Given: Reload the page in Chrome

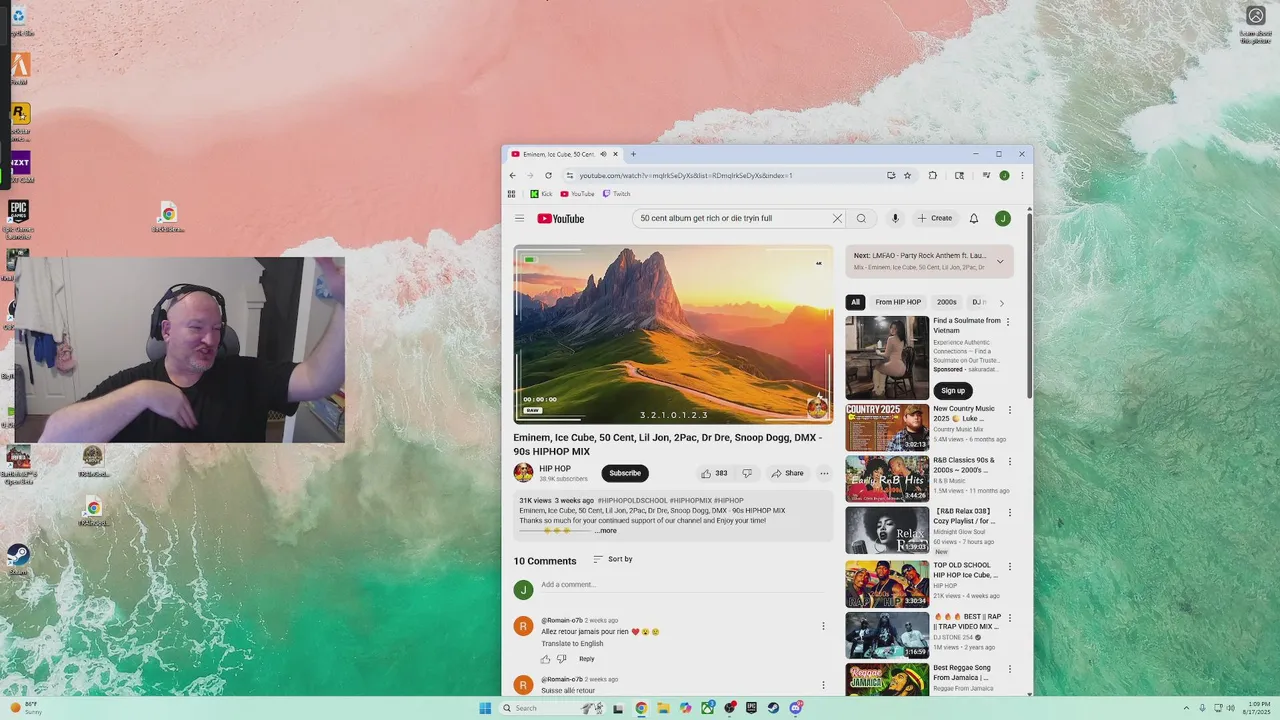Looking at the screenshot, I should click(x=548, y=175).
